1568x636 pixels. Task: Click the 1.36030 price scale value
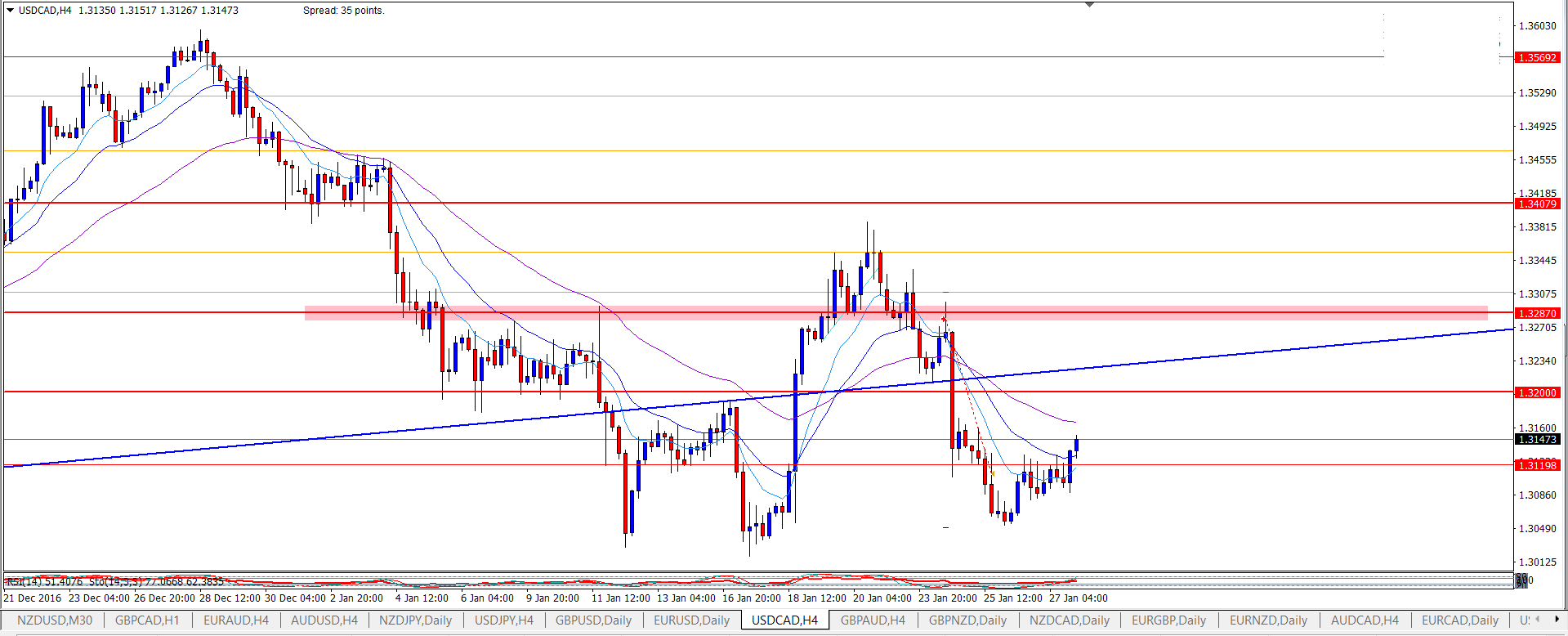1537,26
